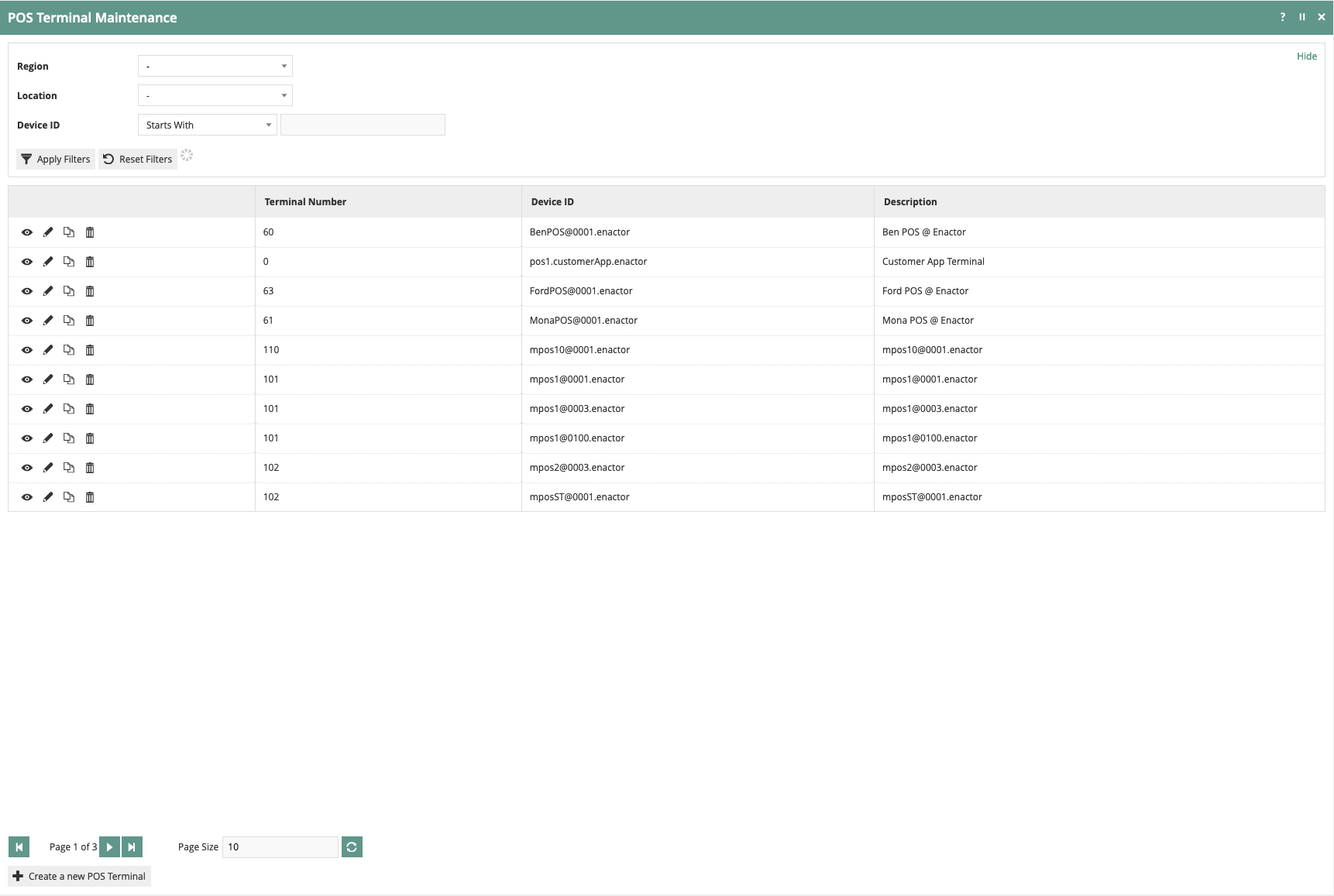View the MonaPOS@0001.enactor terminal
Image resolution: width=1334 pixels, height=896 pixels.
pos(27,321)
